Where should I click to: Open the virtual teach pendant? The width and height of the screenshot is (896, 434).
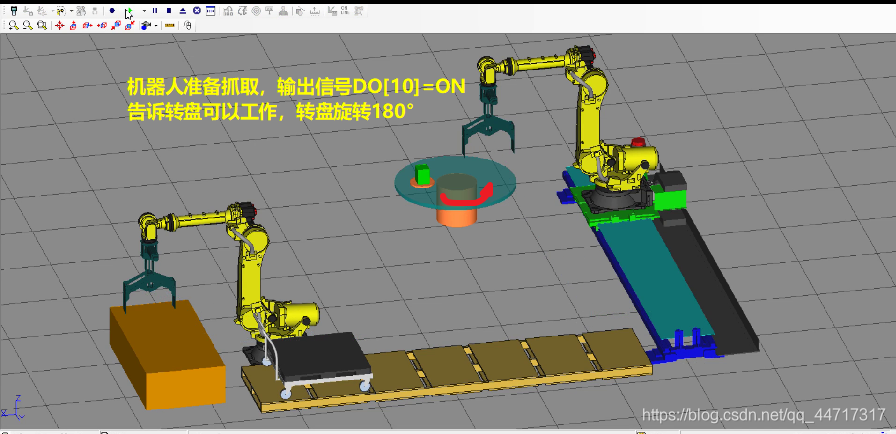point(13,11)
